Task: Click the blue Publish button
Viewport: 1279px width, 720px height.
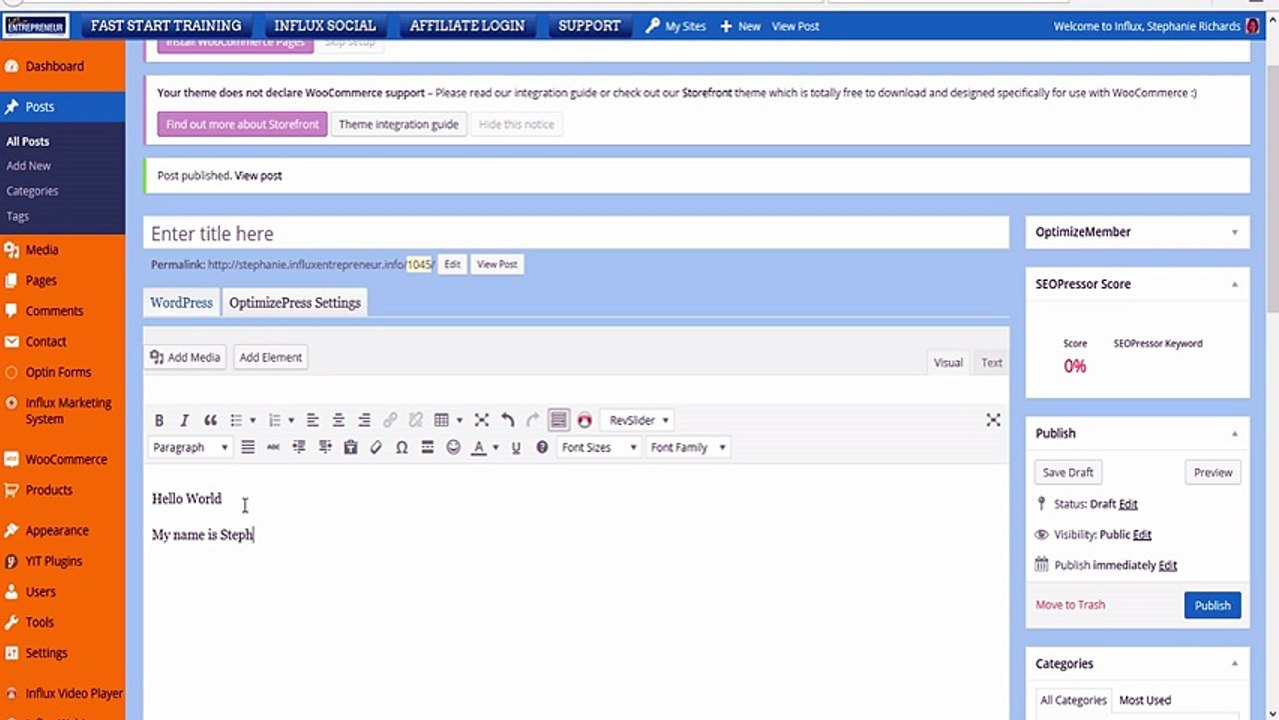Action: click(x=1212, y=605)
